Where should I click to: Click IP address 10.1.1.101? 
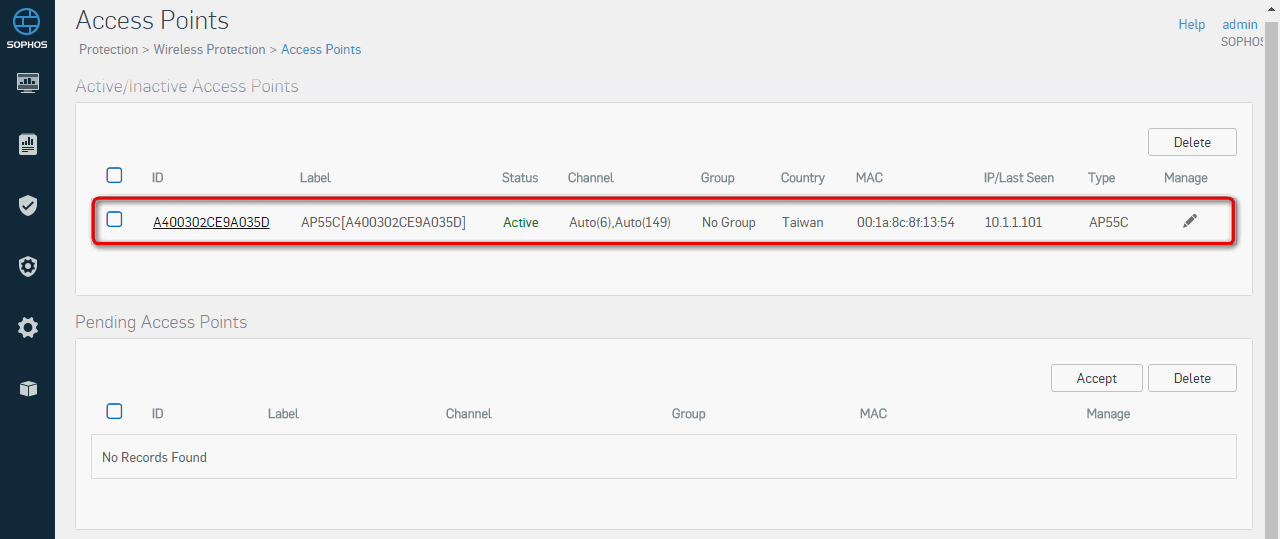click(1013, 222)
